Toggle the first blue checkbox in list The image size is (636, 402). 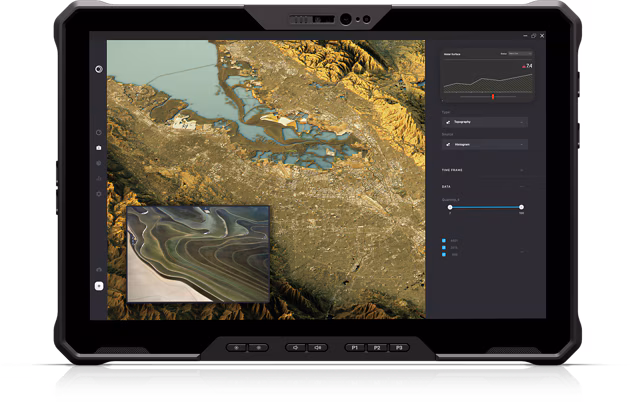tap(444, 240)
